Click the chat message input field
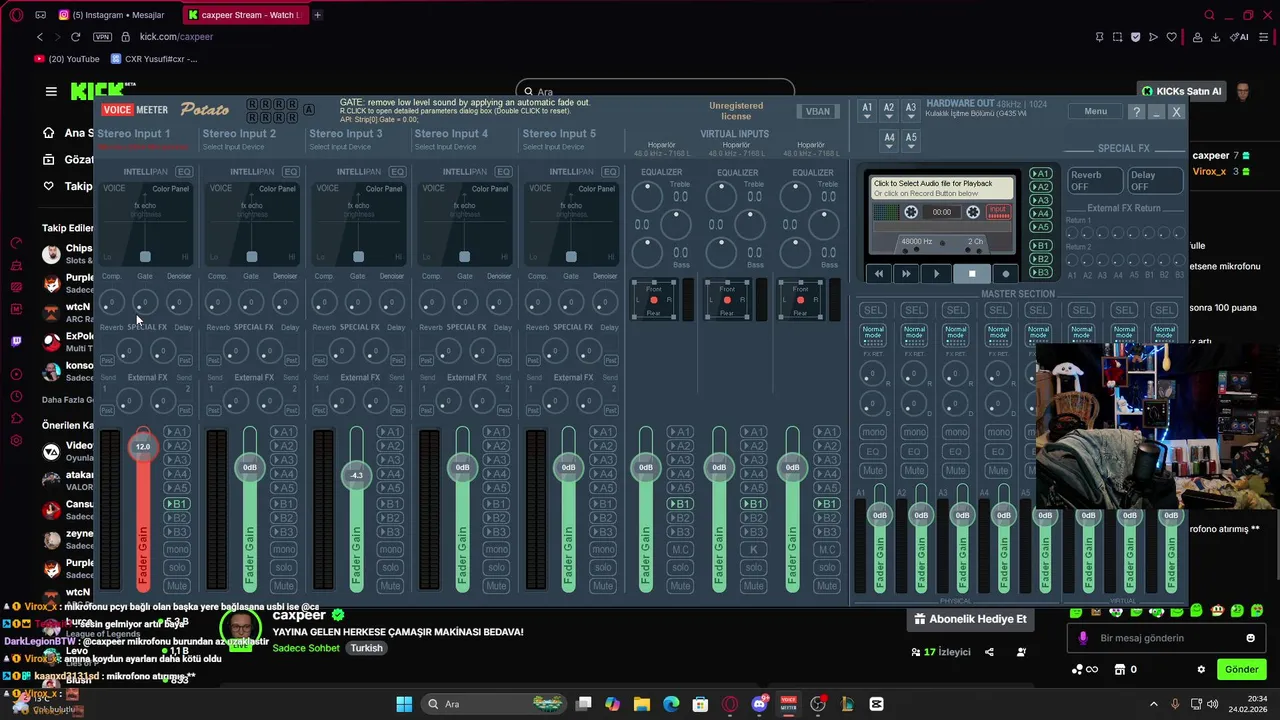Viewport: 1280px width, 720px height. [1167, 638]
